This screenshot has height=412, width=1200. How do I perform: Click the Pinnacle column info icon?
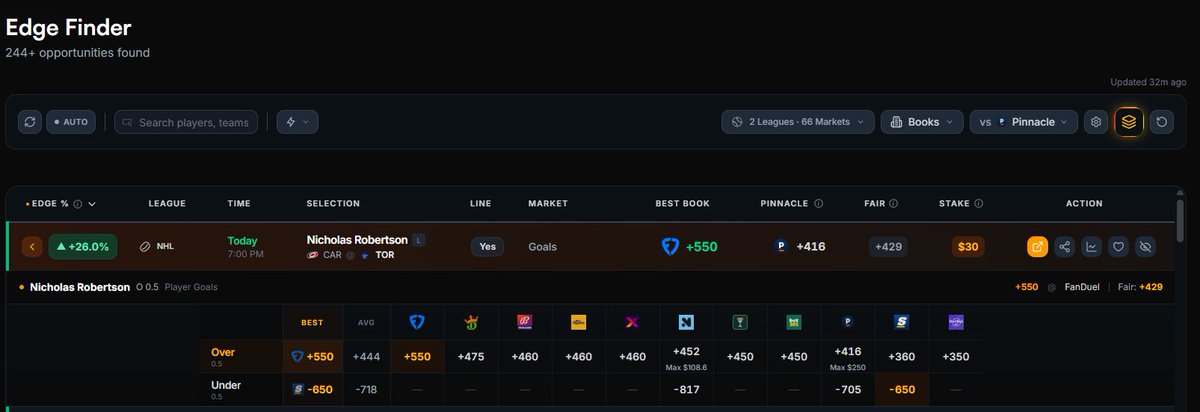point(818,204)
